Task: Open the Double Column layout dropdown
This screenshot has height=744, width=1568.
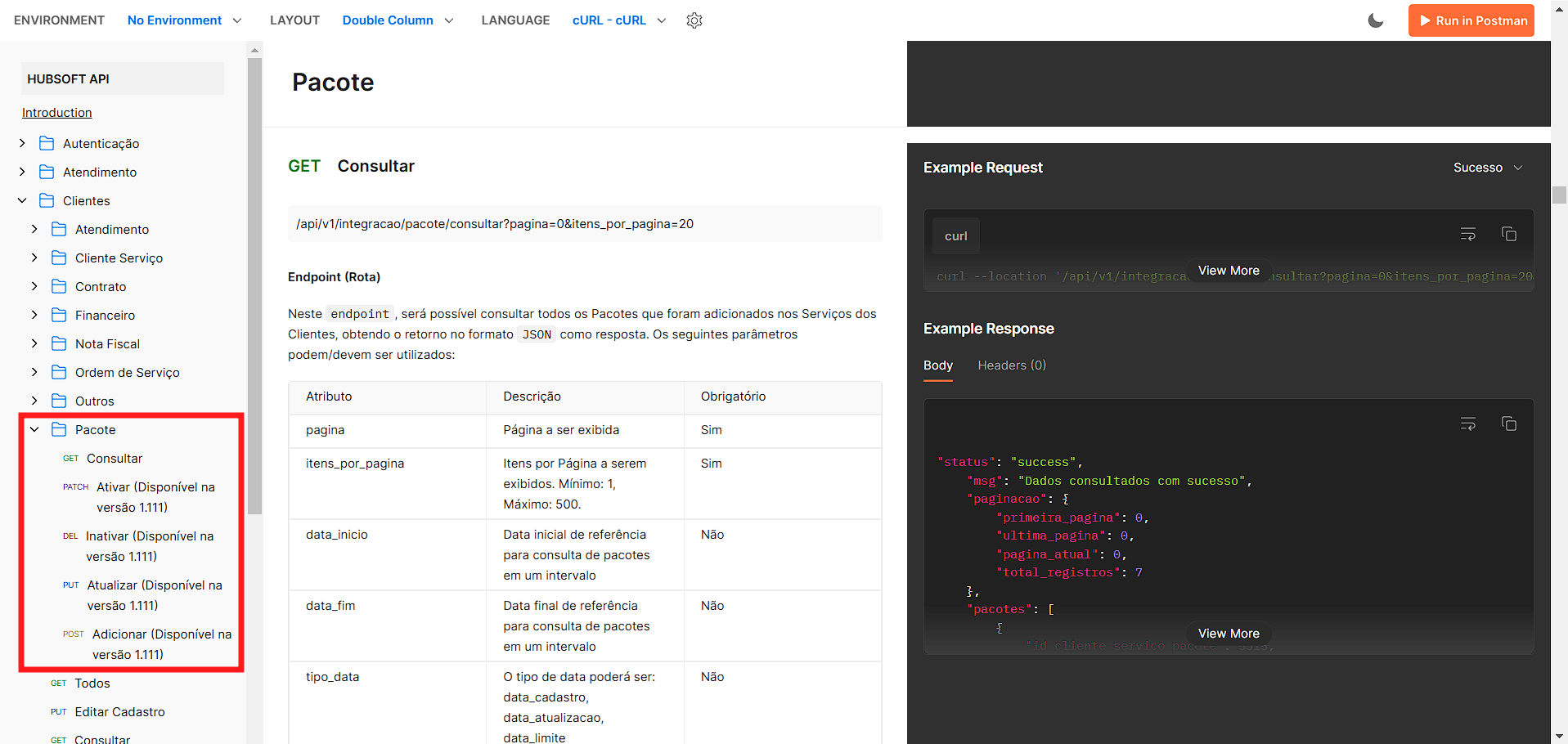Action: tap(398, 20)
